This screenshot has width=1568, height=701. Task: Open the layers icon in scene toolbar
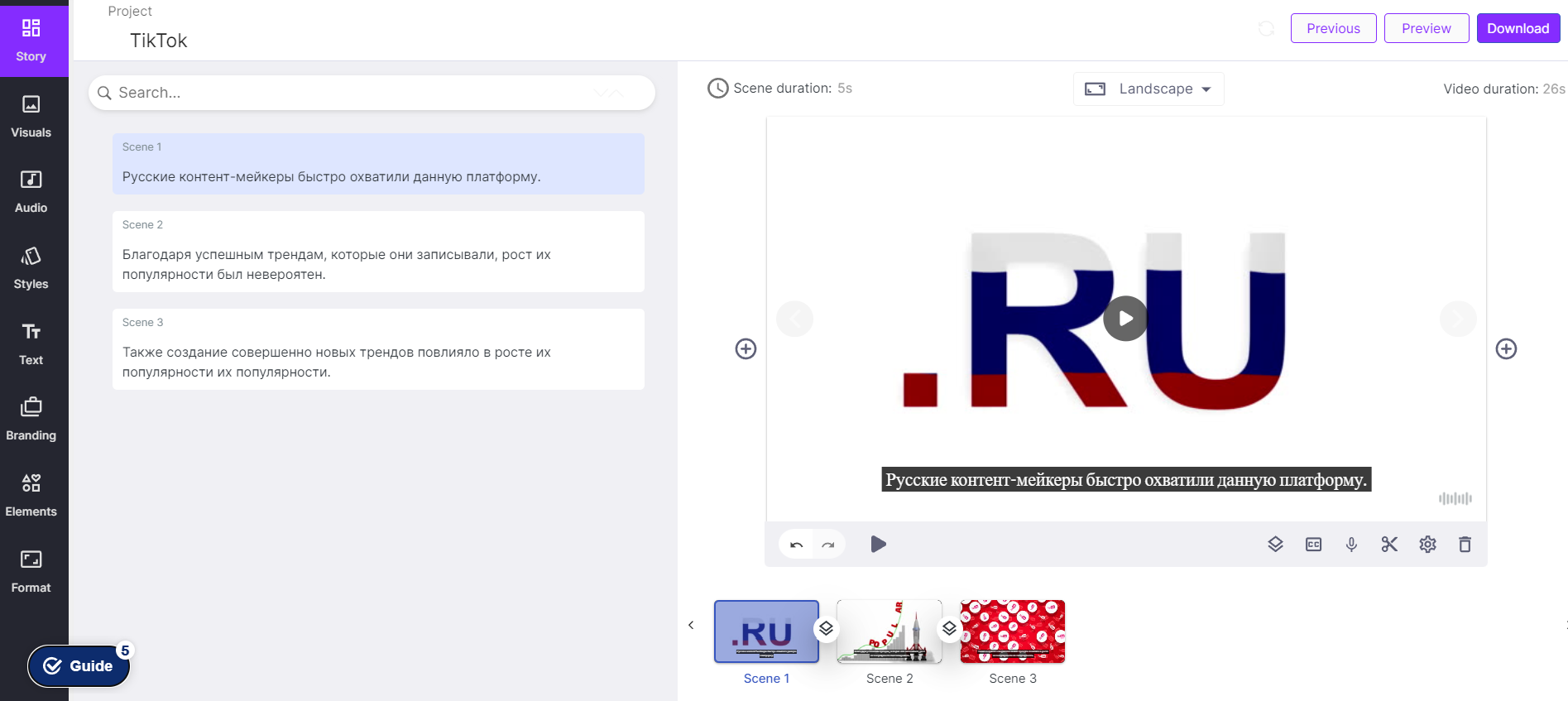pos(1275,544)
